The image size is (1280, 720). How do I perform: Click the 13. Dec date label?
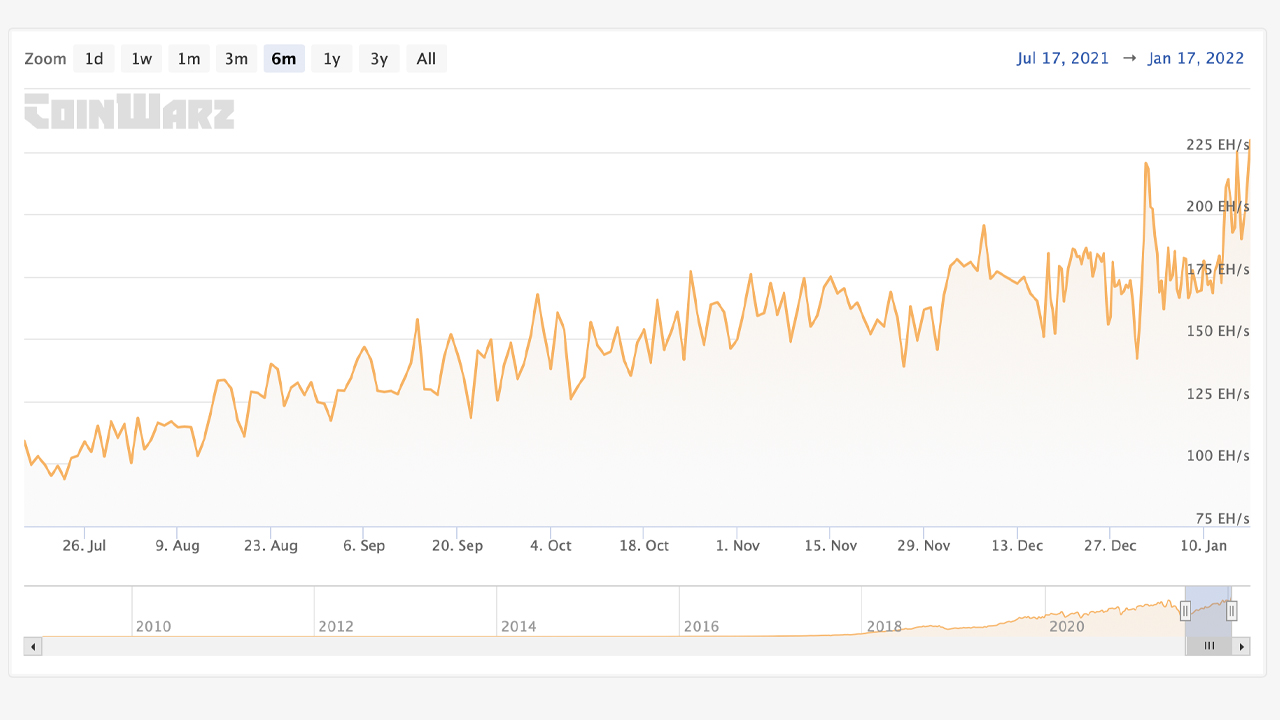tap(1017, 546)
